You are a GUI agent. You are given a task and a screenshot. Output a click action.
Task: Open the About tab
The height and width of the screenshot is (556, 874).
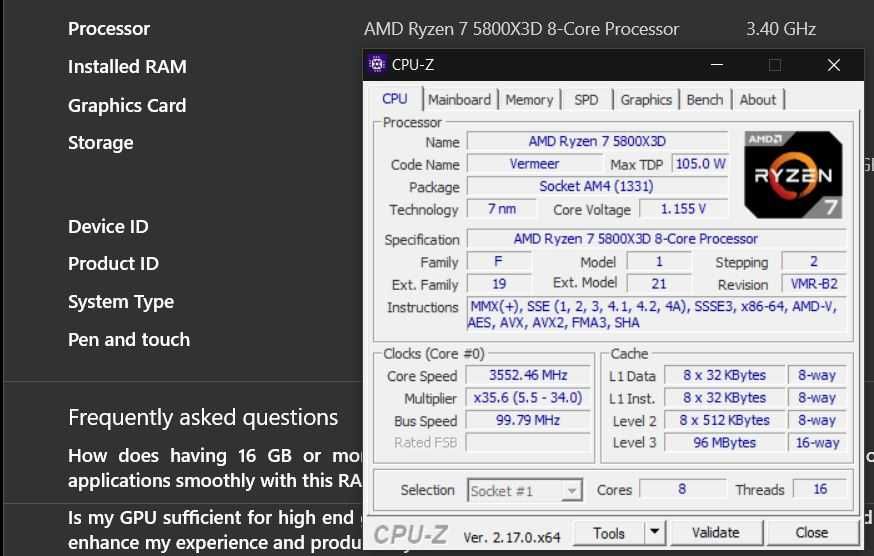(x=758, y=100)
